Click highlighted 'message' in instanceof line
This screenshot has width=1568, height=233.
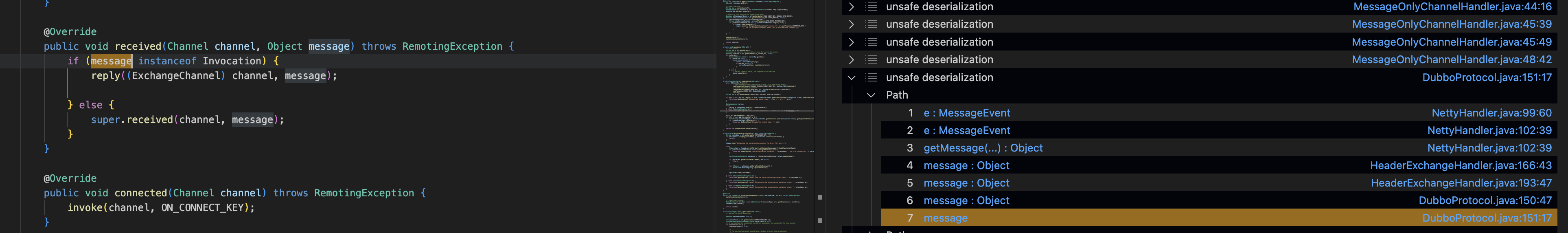112,61
